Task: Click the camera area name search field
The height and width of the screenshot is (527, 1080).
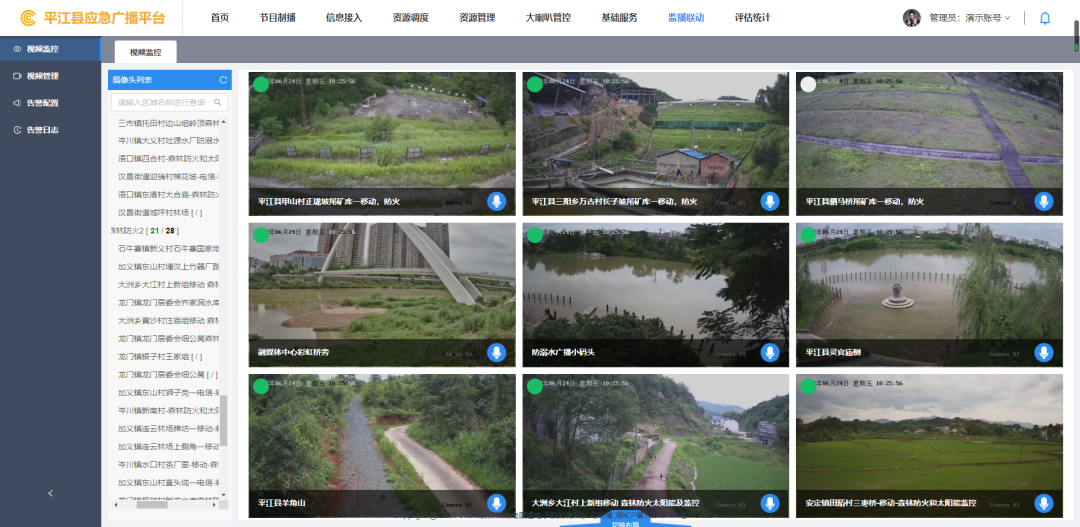Action: pyautogui.click(x=162, y=102)
